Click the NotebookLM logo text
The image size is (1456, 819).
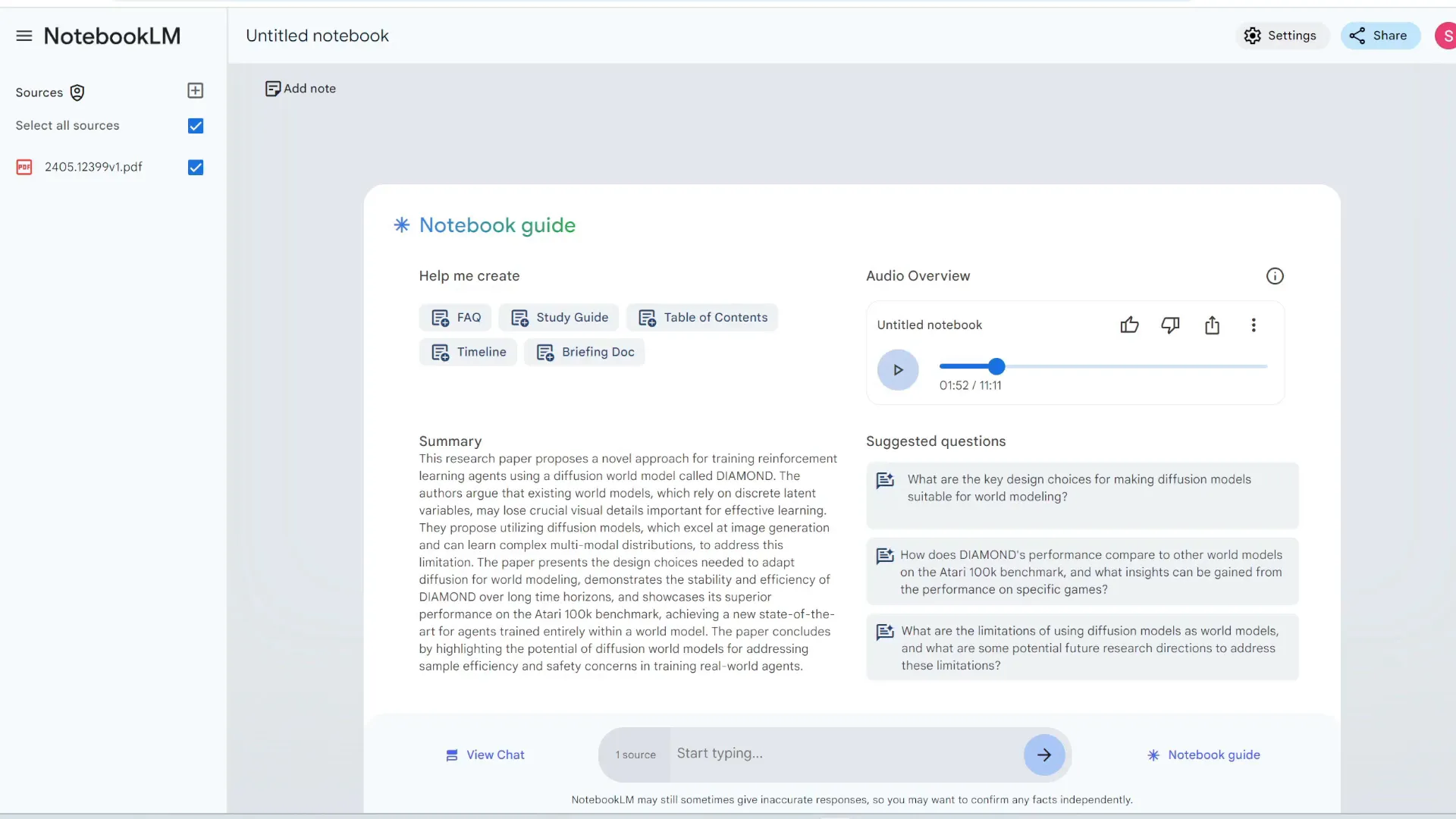[112, 36]
